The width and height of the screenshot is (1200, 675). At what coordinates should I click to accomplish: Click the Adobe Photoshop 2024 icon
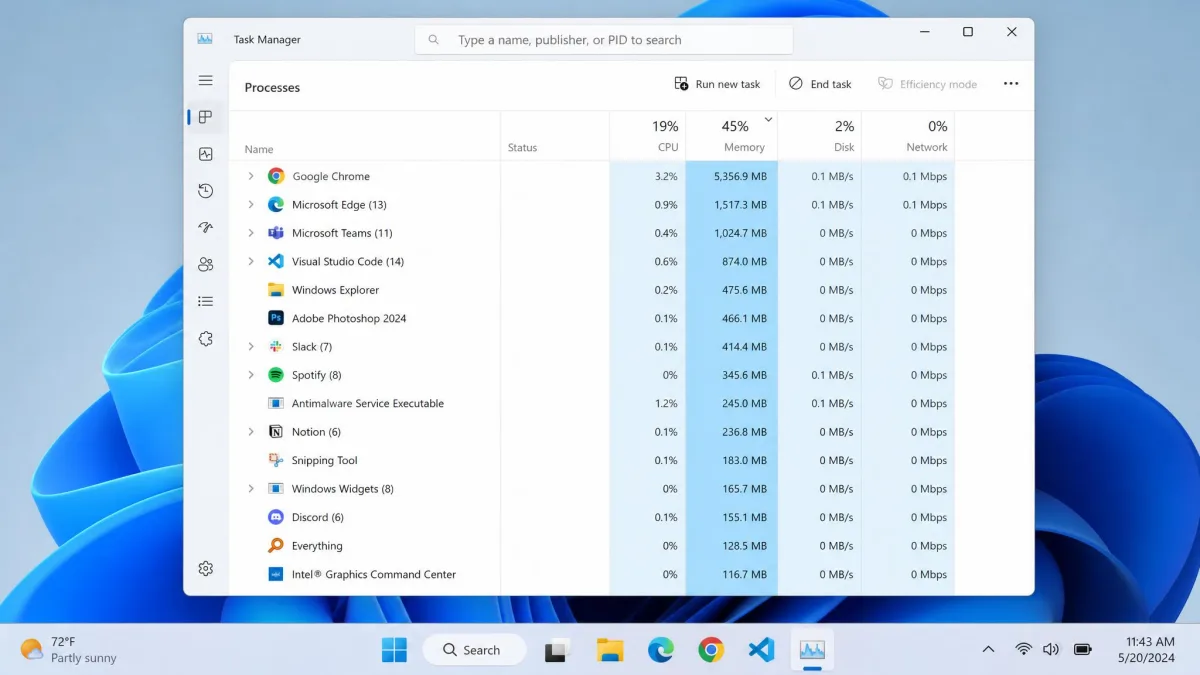[276, 318]
